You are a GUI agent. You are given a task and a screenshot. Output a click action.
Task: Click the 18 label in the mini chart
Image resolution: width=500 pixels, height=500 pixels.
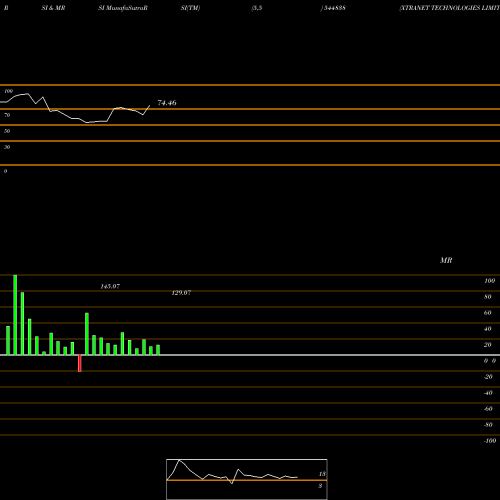click(322, 474)
